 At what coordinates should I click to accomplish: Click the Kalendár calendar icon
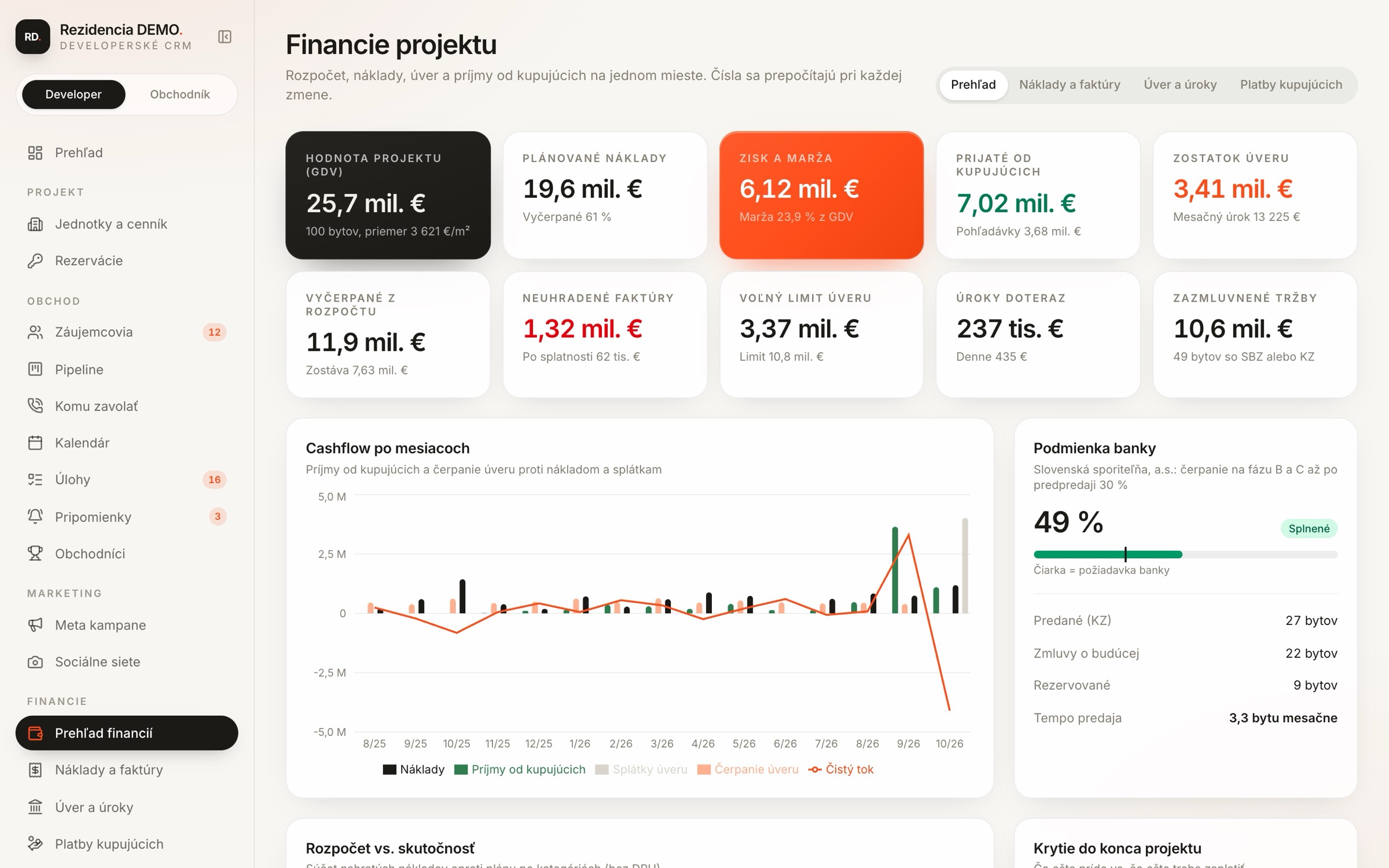pyautogui.click(x=35, y=443)
